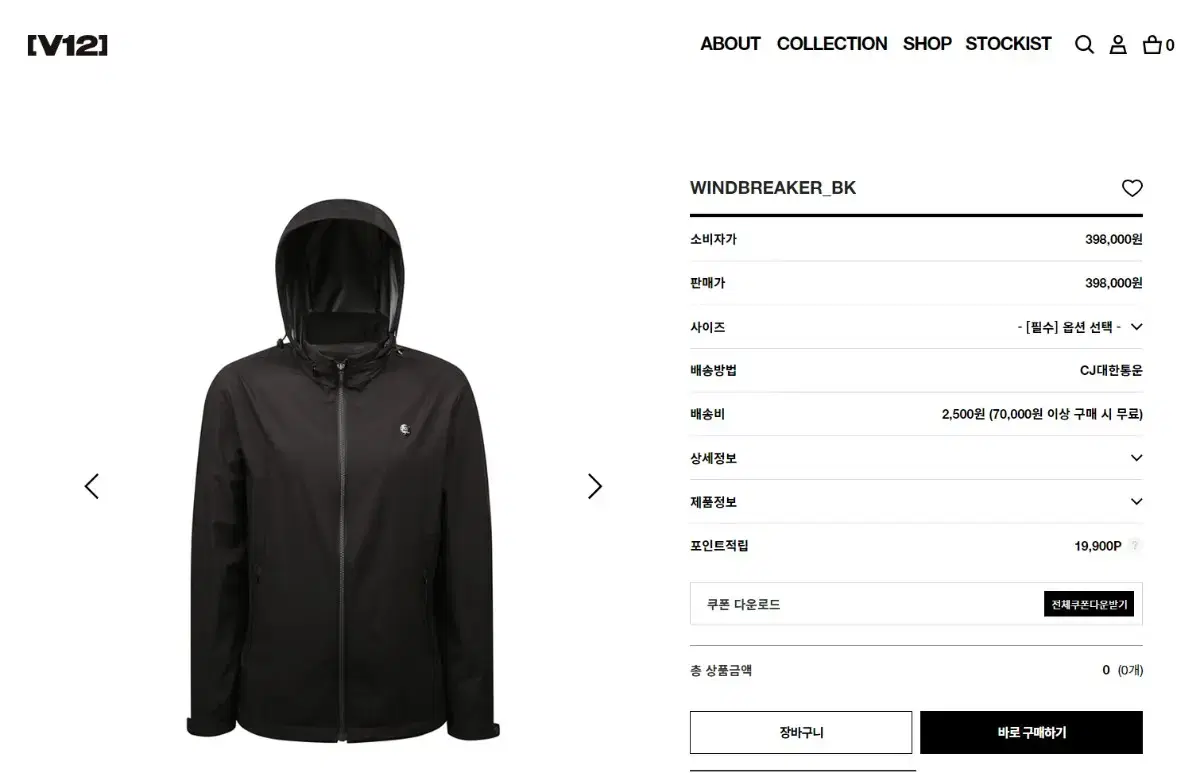The height and width of the screenshot is (773, 1200).
Task: Click the WINDBREAKER_BK product title
Action: pos(773,188)
